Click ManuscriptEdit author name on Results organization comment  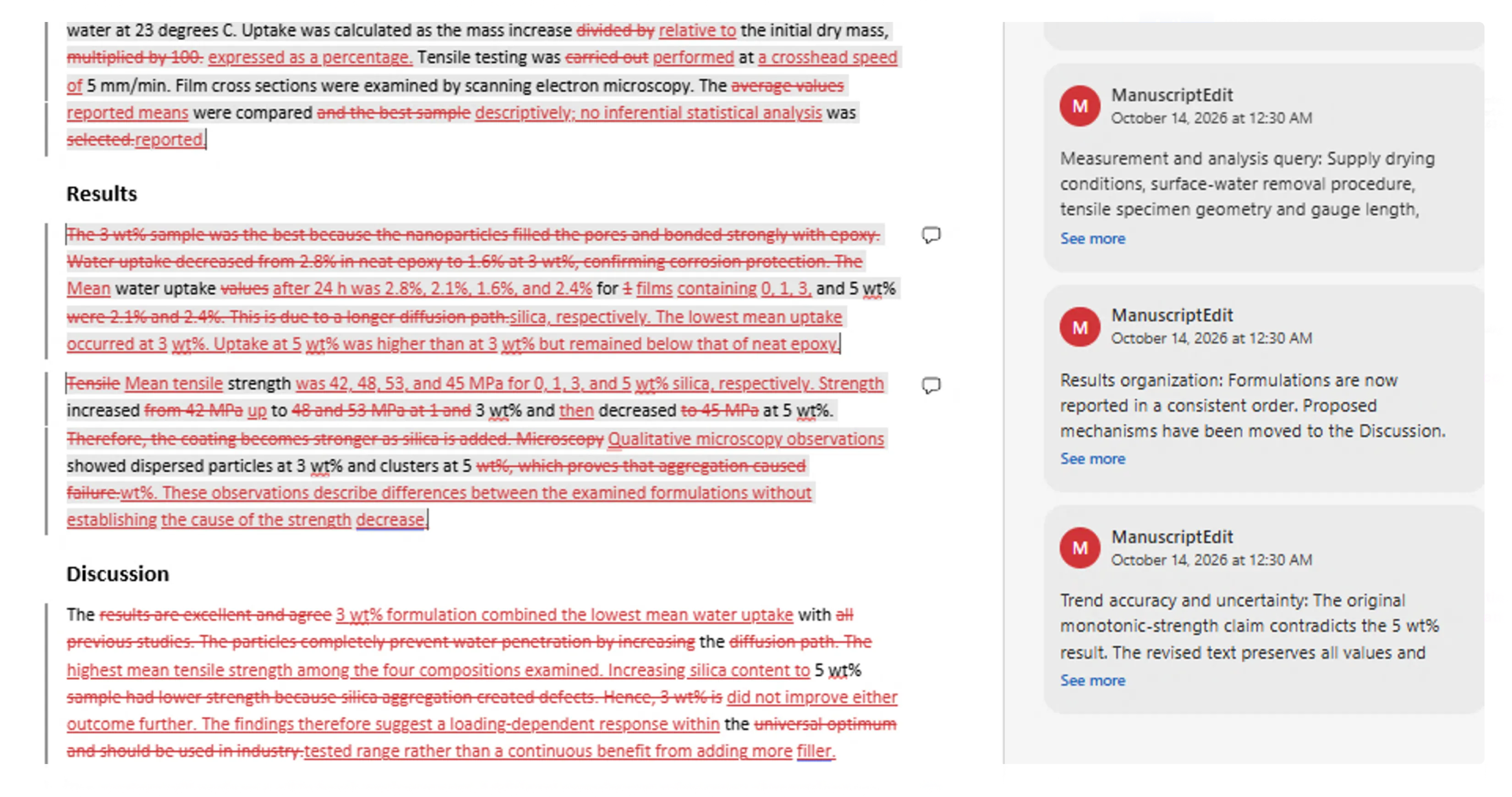coord(1172,316)
